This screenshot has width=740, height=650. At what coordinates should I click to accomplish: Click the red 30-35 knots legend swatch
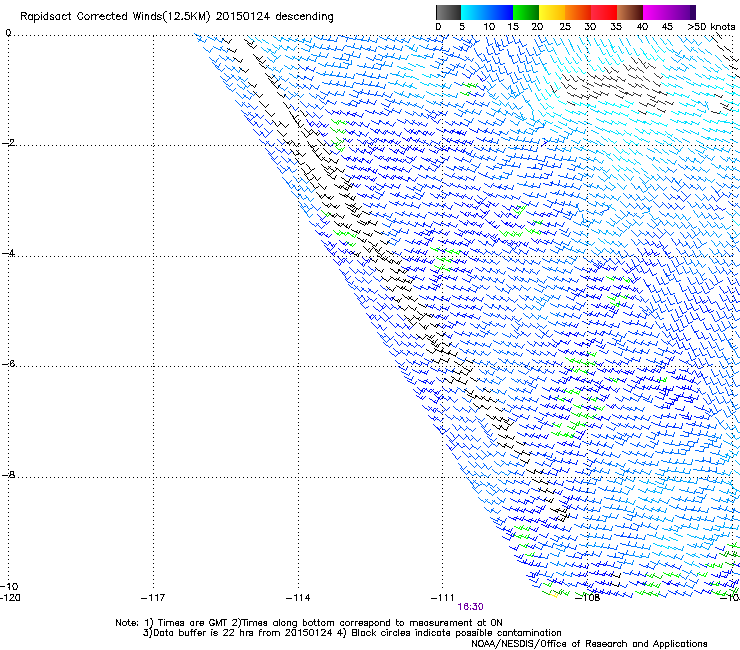(604, 12)
